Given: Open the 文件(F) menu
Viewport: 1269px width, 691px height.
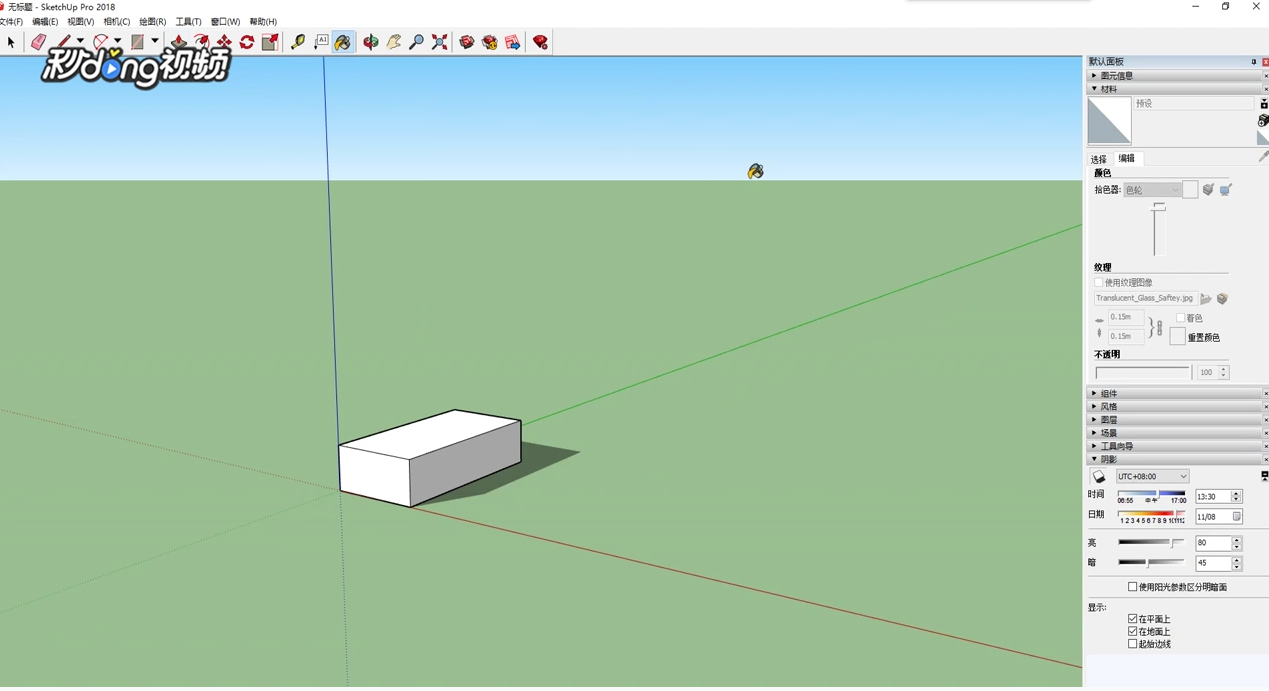Looking at the screenshot, I should [10, 21].
